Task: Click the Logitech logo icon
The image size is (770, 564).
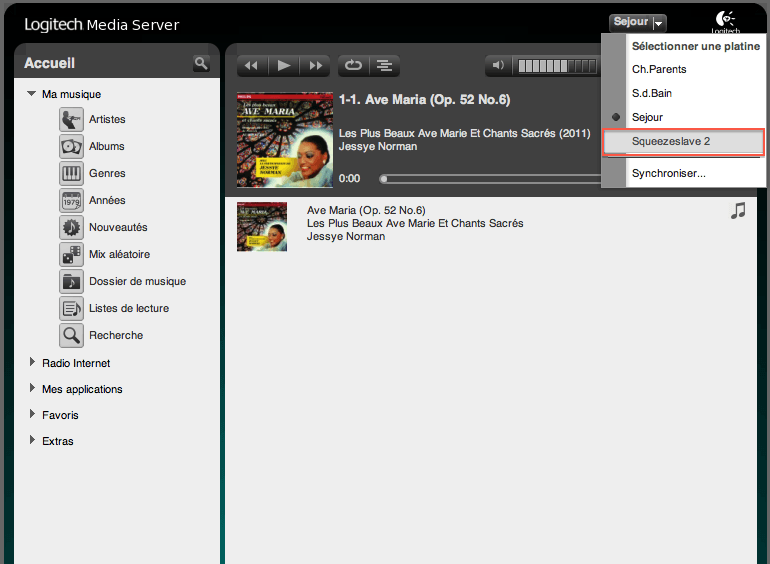Action: pos(725,20)
